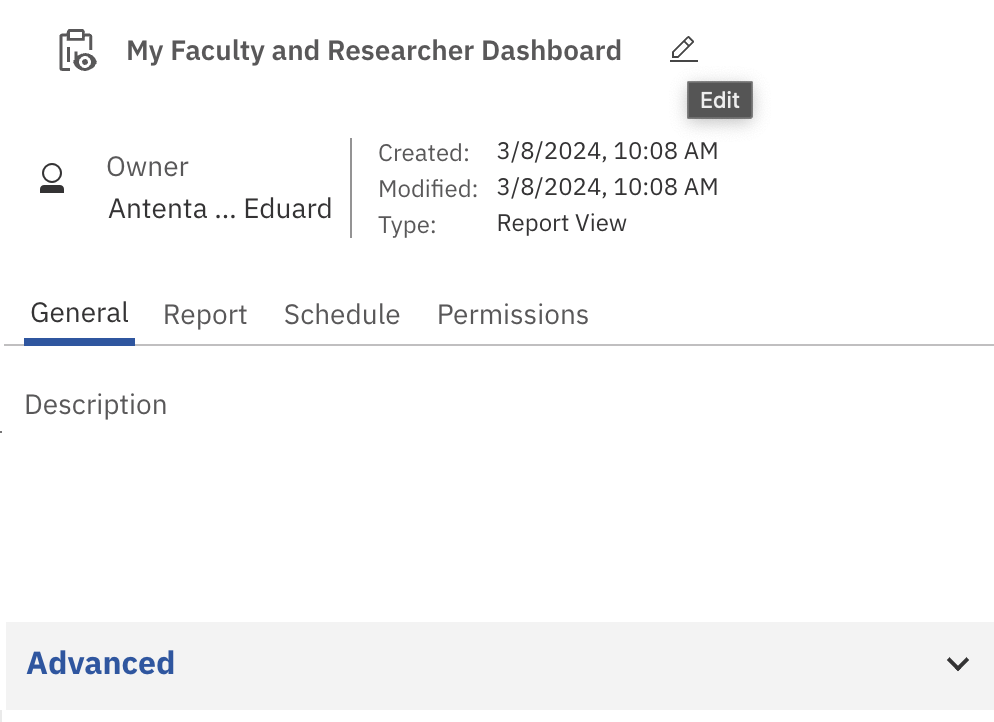994x722 pixels.
Task: Open the General tab
Action: pos(79,314)
